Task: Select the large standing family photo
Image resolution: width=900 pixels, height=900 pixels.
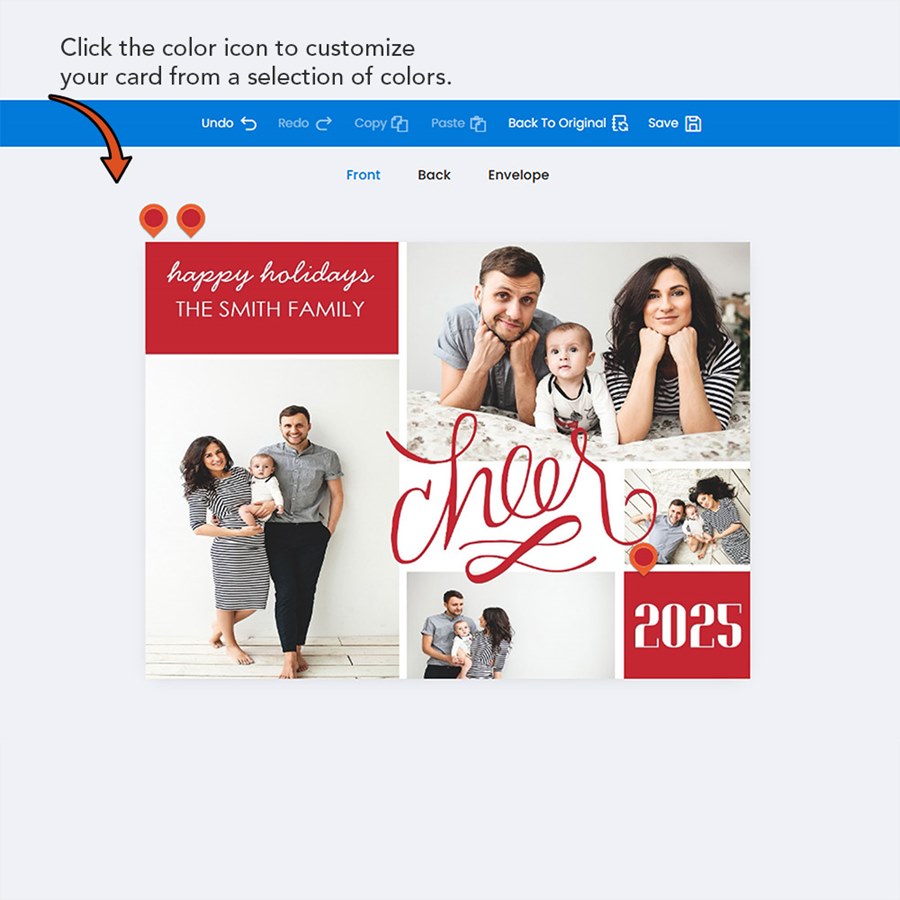Action: coord(272,518)
